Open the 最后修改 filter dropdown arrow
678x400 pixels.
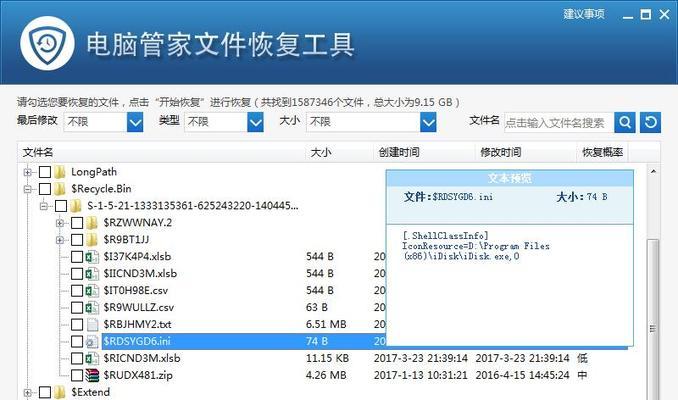pyautogui.click(x=135, y=122)
